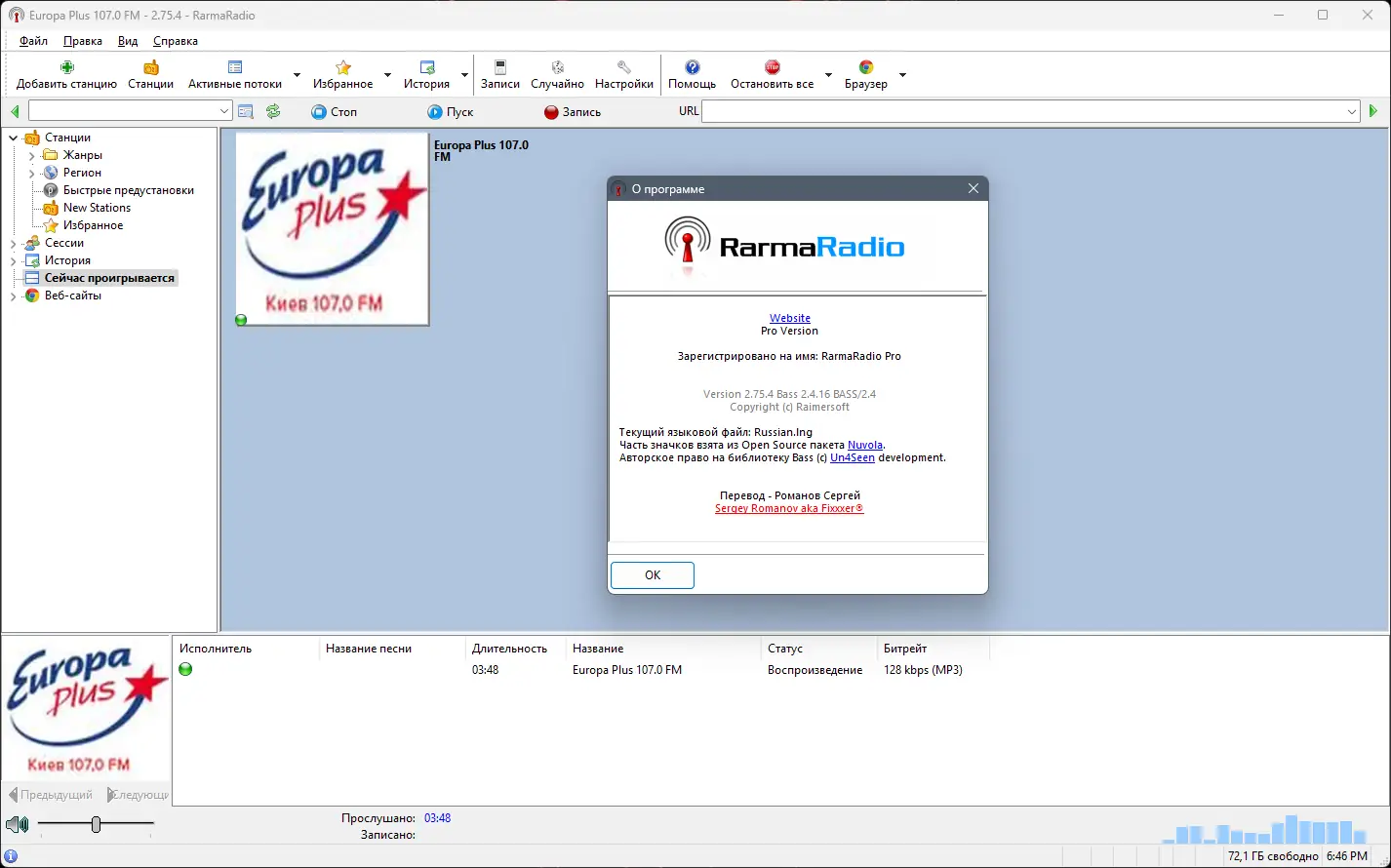Start playback with the Пуск button
Viewport: 1391px width, 868px height.
click(x=451, y=112)
